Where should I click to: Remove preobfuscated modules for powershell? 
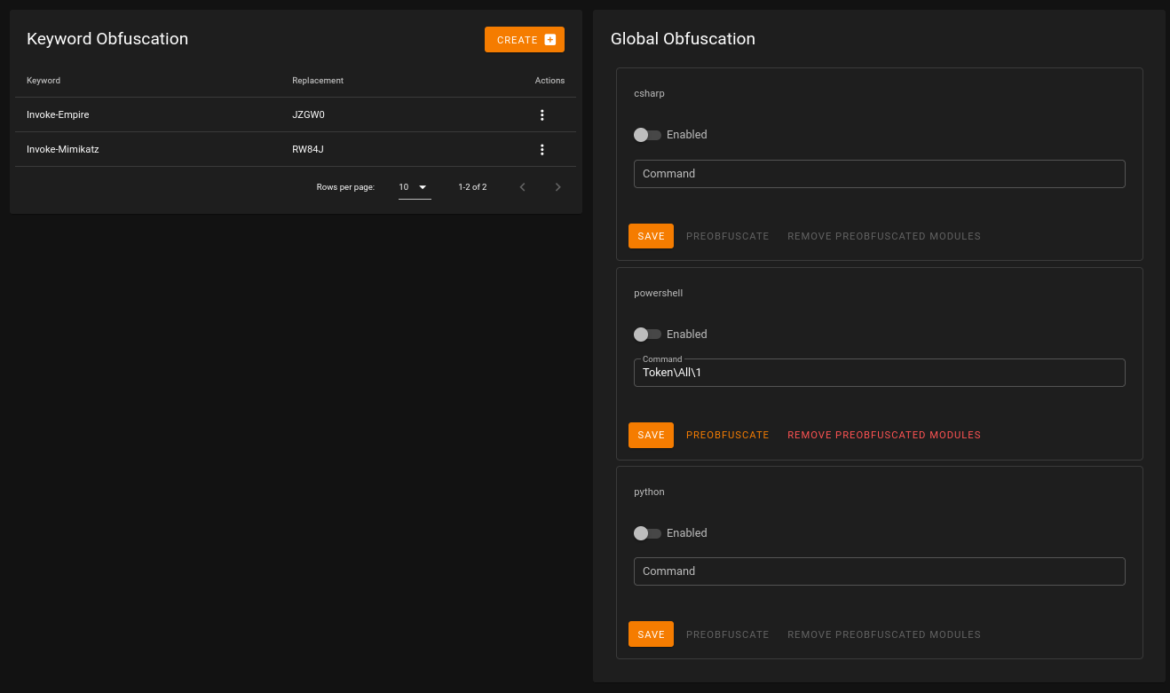tap(883, 435)
